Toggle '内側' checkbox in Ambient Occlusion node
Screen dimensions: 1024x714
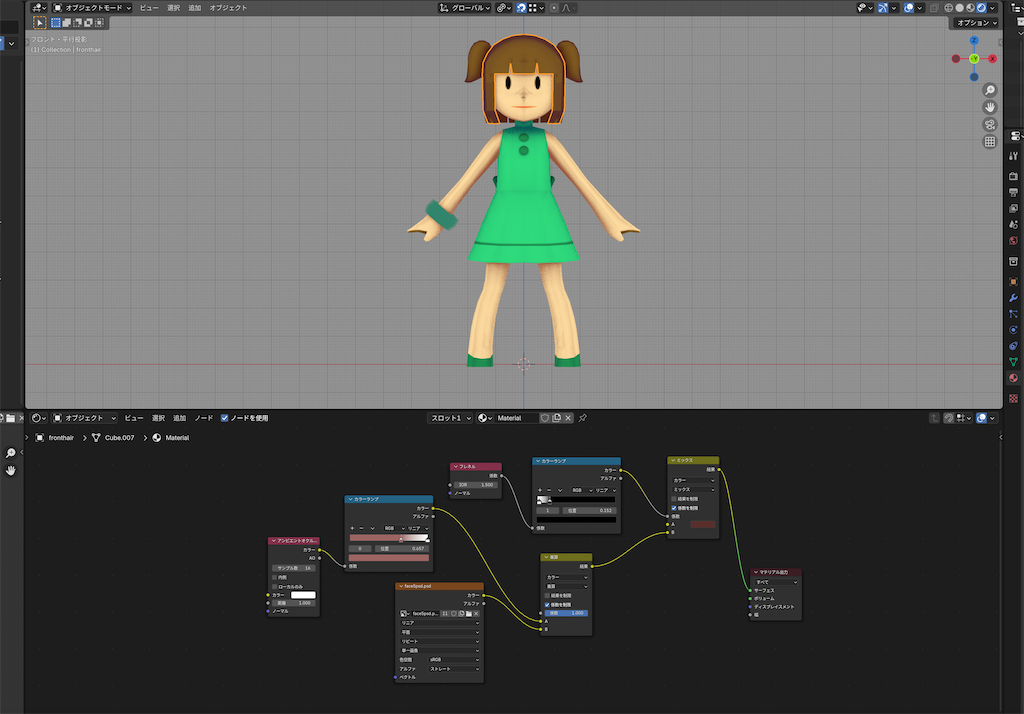274,577
